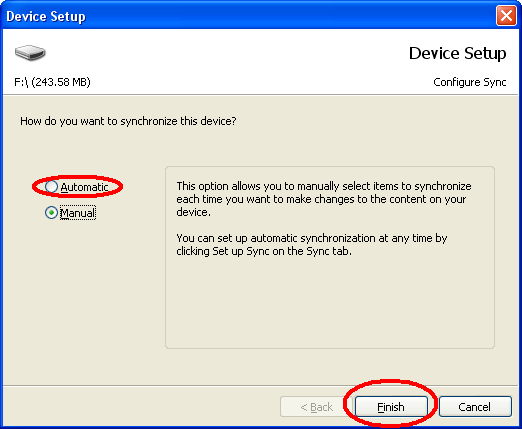Viewport: 522px width, 429px height.
Task: Close the Device Setup window
Action: pyautogui.click(x=506, y=16)
